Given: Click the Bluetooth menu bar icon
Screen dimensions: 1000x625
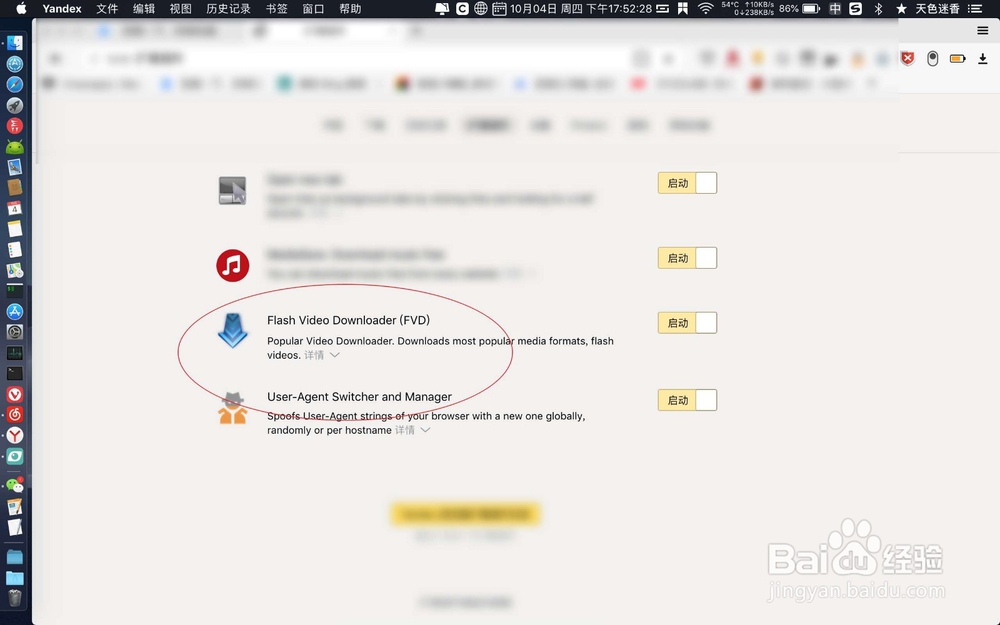Looking at the screenshot, I should point(878,8).
